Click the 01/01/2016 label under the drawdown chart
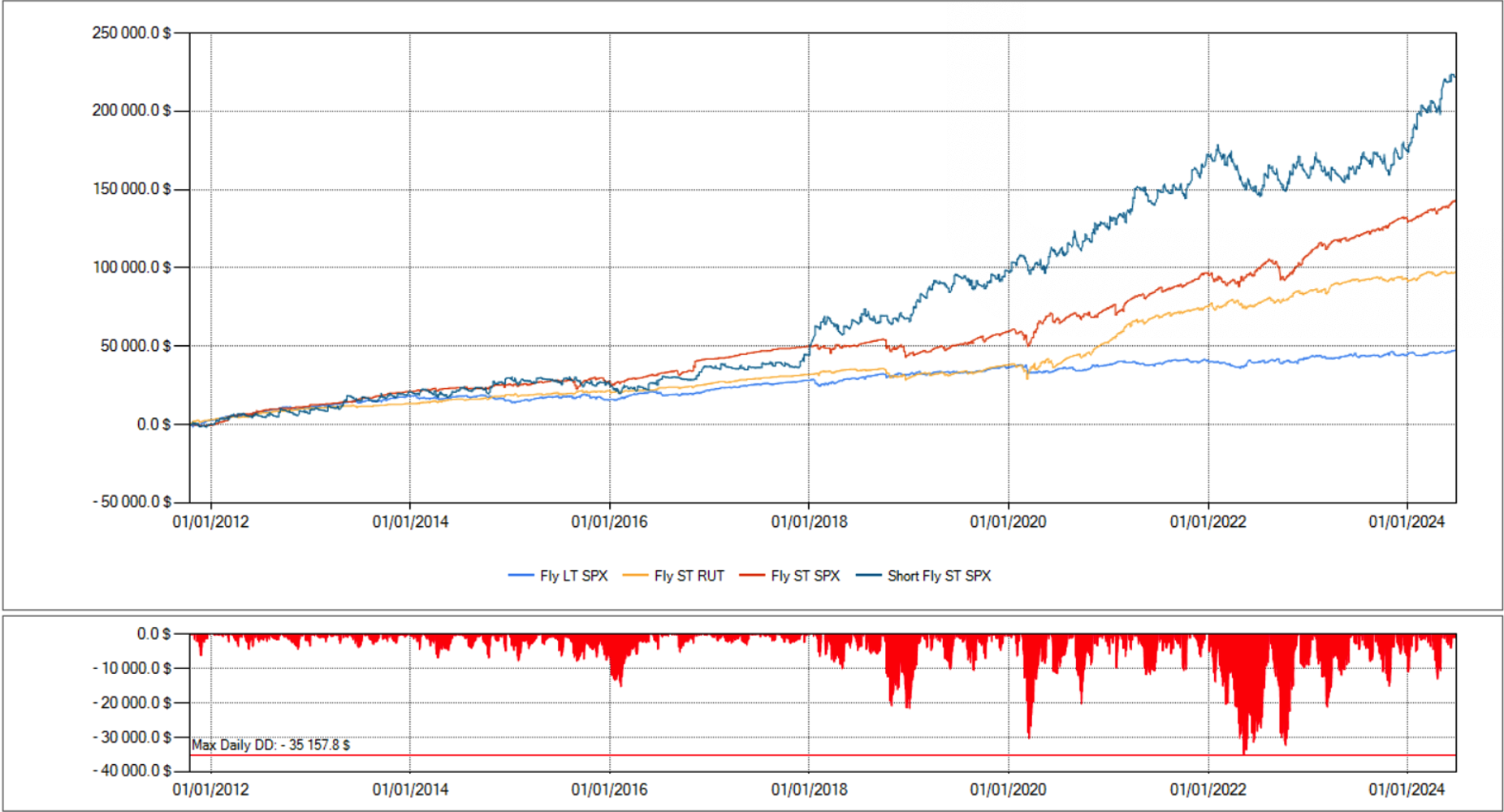The image size is (1504, 812). pyautogui.click(x=610, y=789)
